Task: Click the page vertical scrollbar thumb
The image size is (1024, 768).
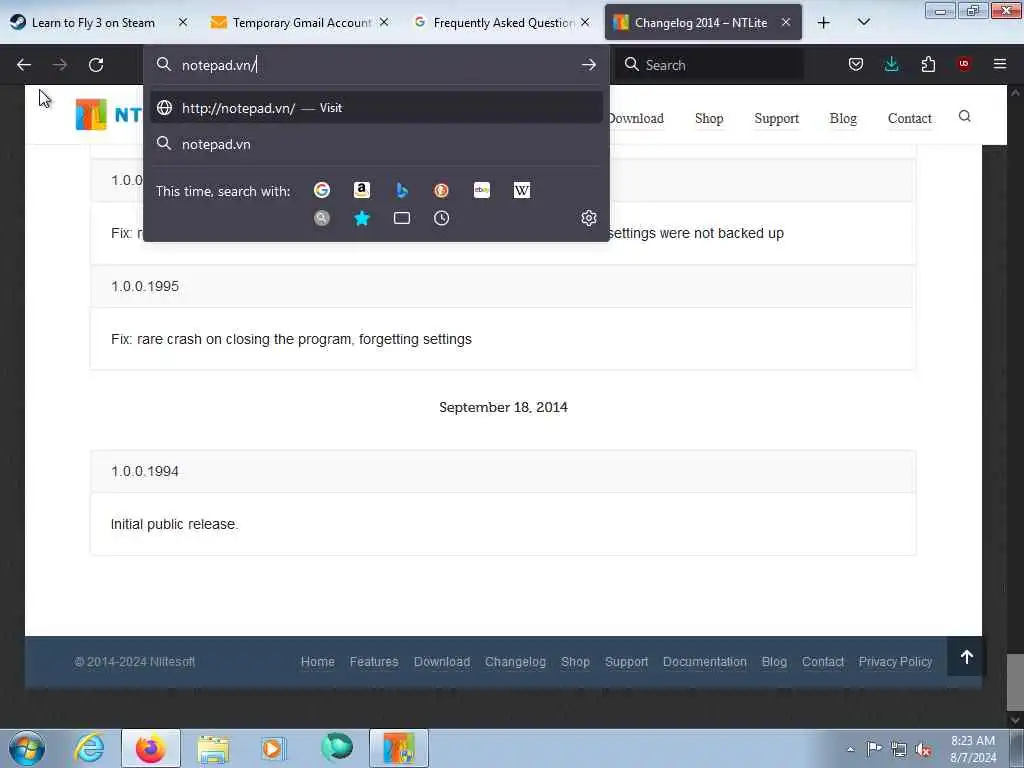Action: pos(1015,683)
